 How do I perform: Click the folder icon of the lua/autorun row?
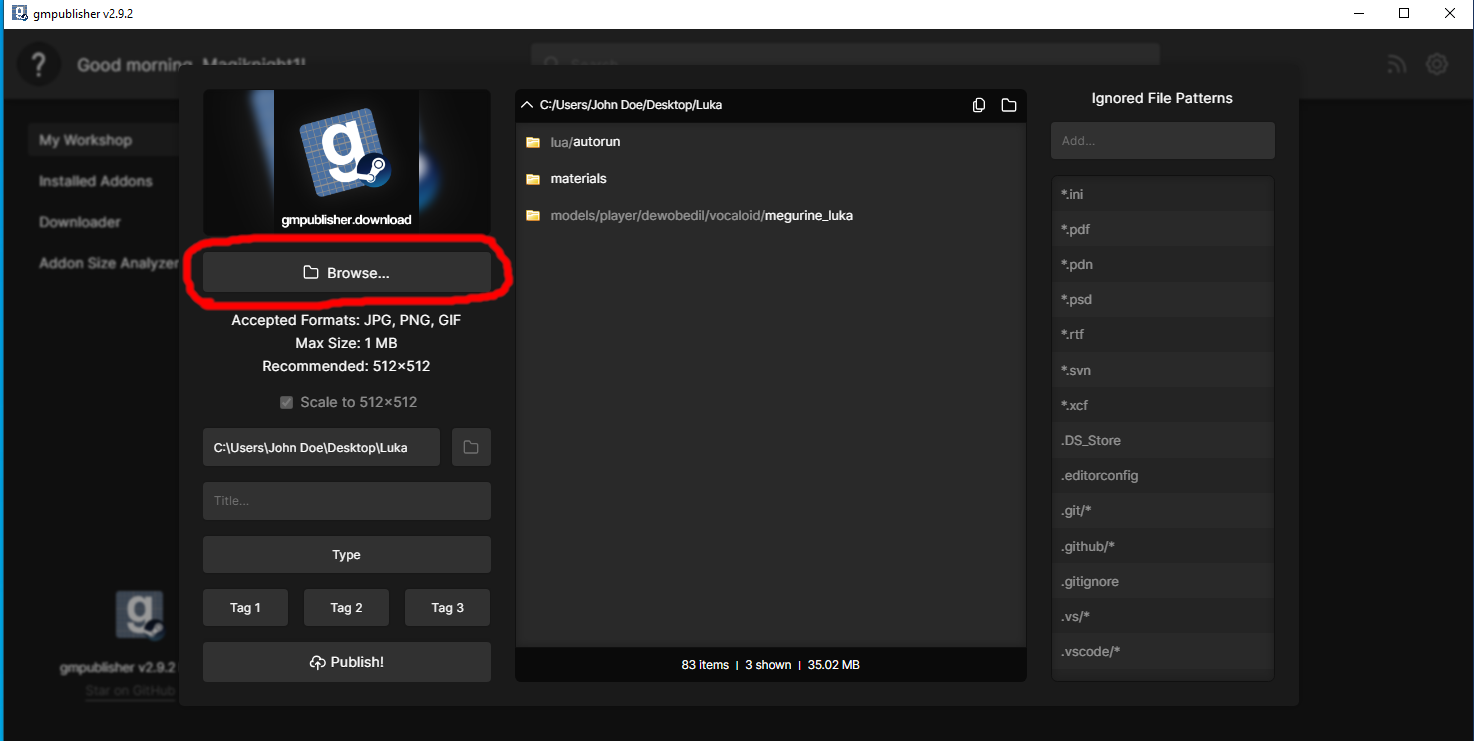pyautogui.click(x=533, y=142)
